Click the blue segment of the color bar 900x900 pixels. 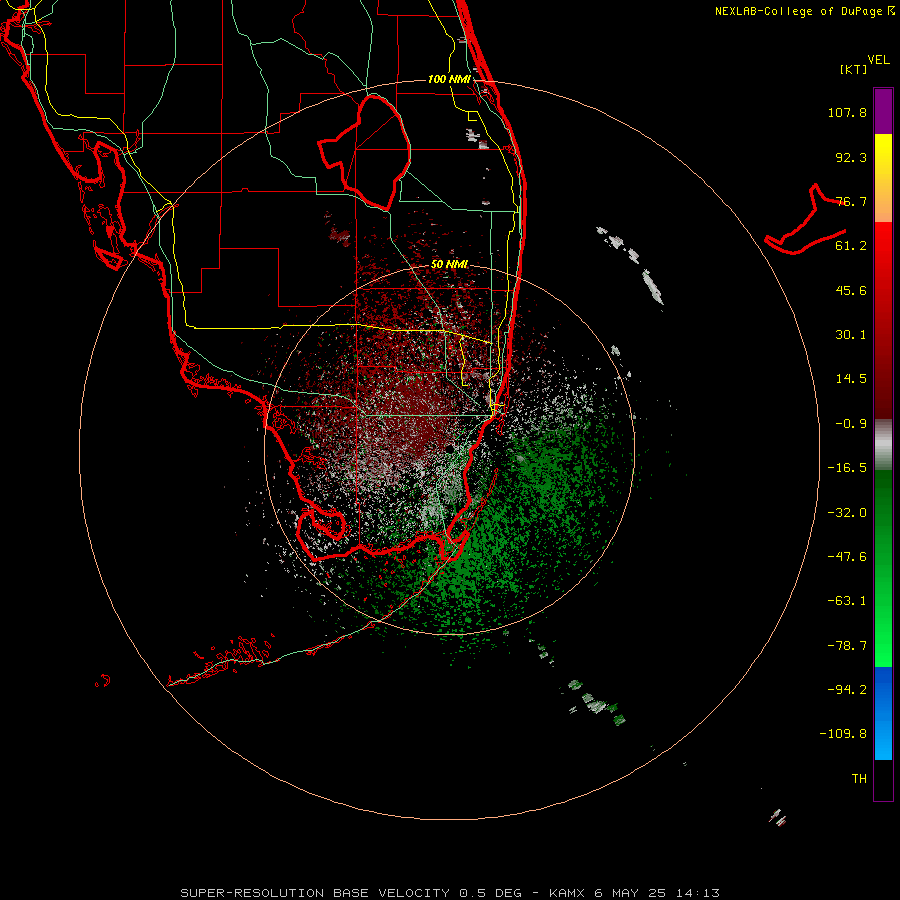pos(883,713)
